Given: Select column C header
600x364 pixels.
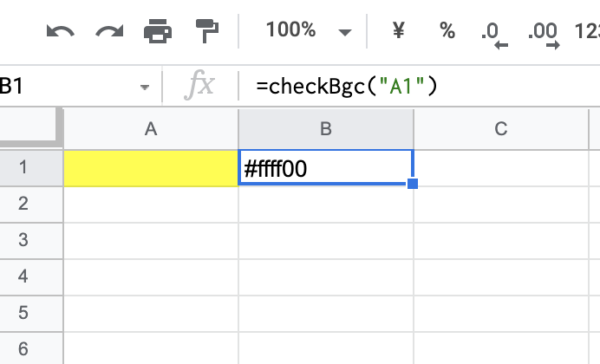Looking at the screenshot, I should click(x=501, y=129).
